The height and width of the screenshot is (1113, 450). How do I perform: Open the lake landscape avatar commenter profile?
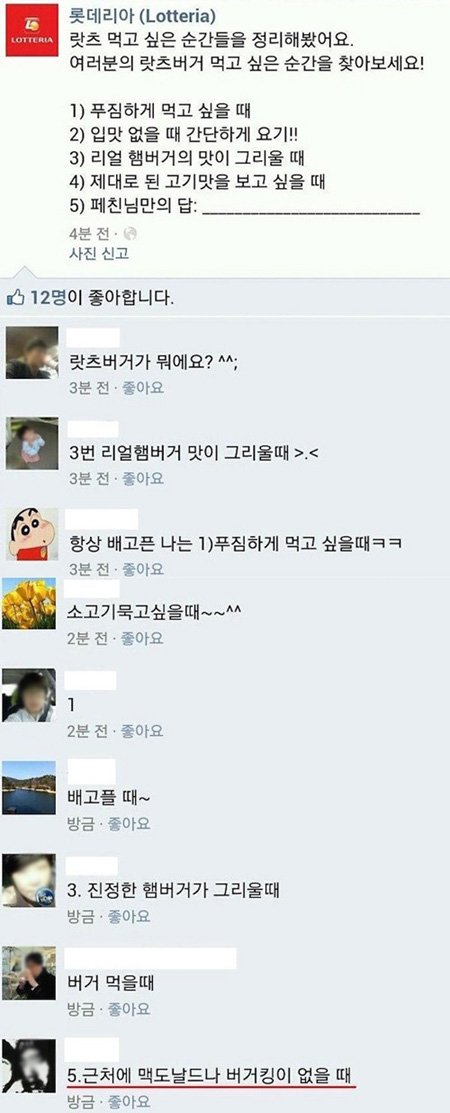pyautogui.click(x=28, y=788)
